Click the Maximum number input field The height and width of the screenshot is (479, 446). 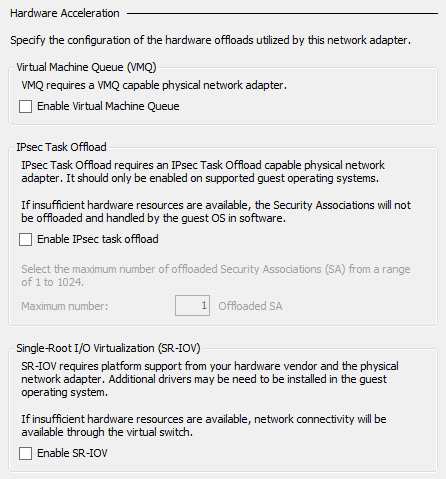(x=192, y=305)
